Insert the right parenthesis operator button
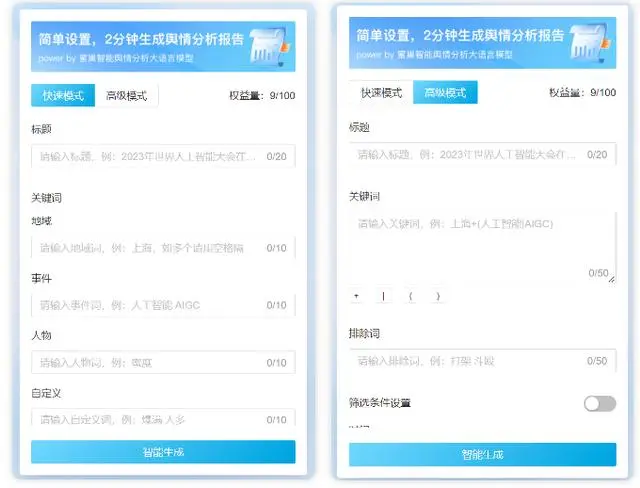This screenshot has width=640, height=488. tap(437, 296)
